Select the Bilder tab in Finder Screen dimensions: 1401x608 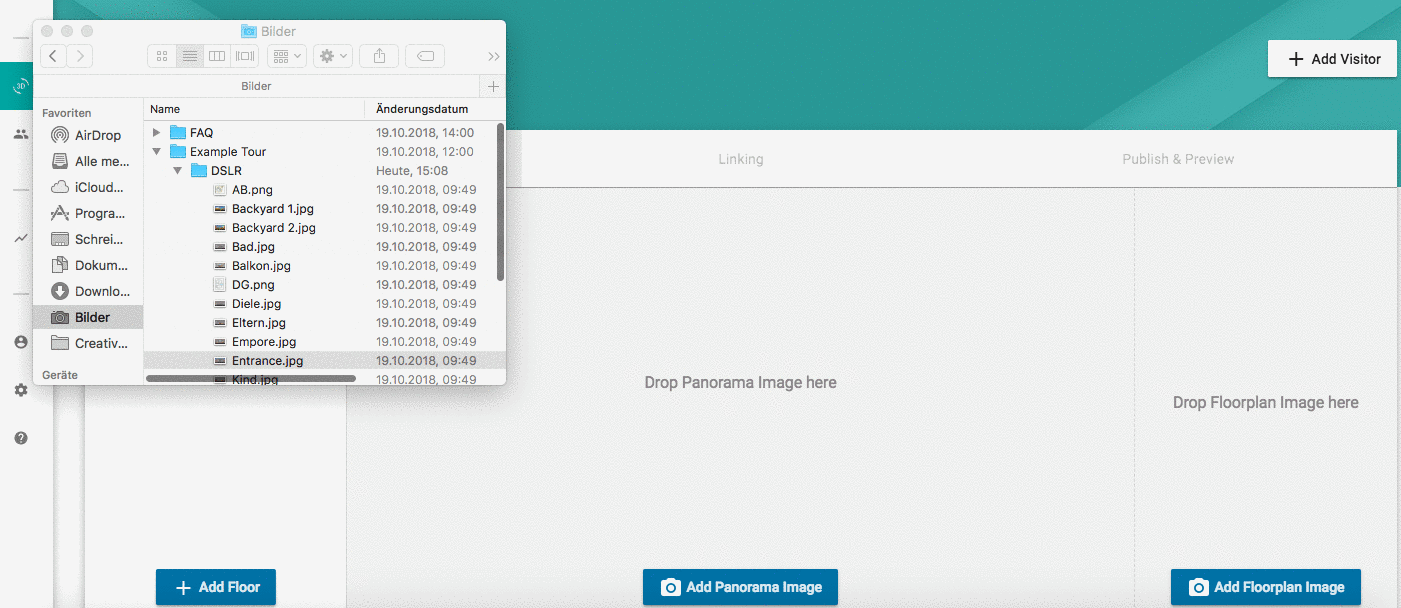click(256, 86)
